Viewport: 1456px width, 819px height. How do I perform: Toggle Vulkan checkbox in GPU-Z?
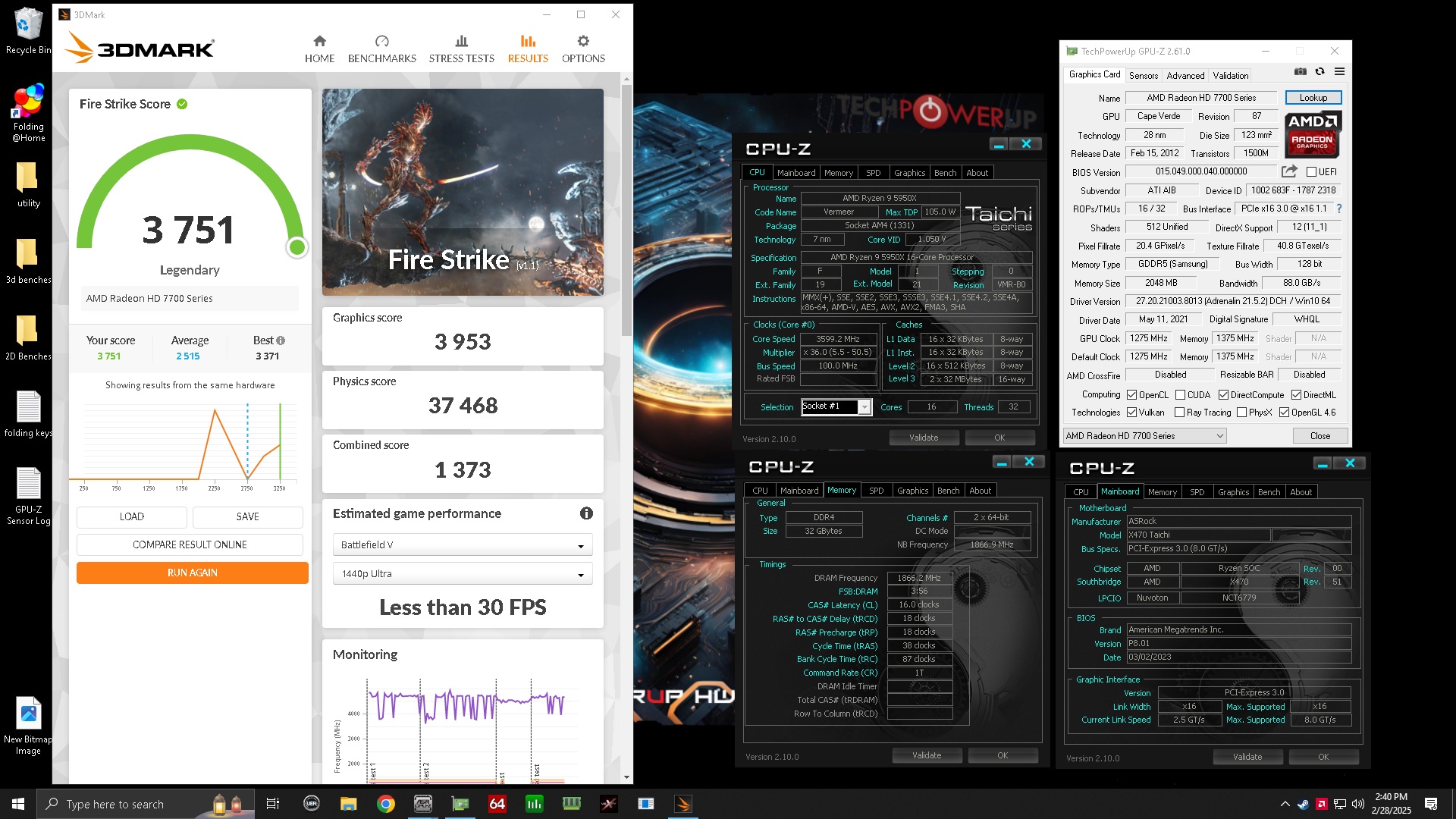[x=1131, y=413]
